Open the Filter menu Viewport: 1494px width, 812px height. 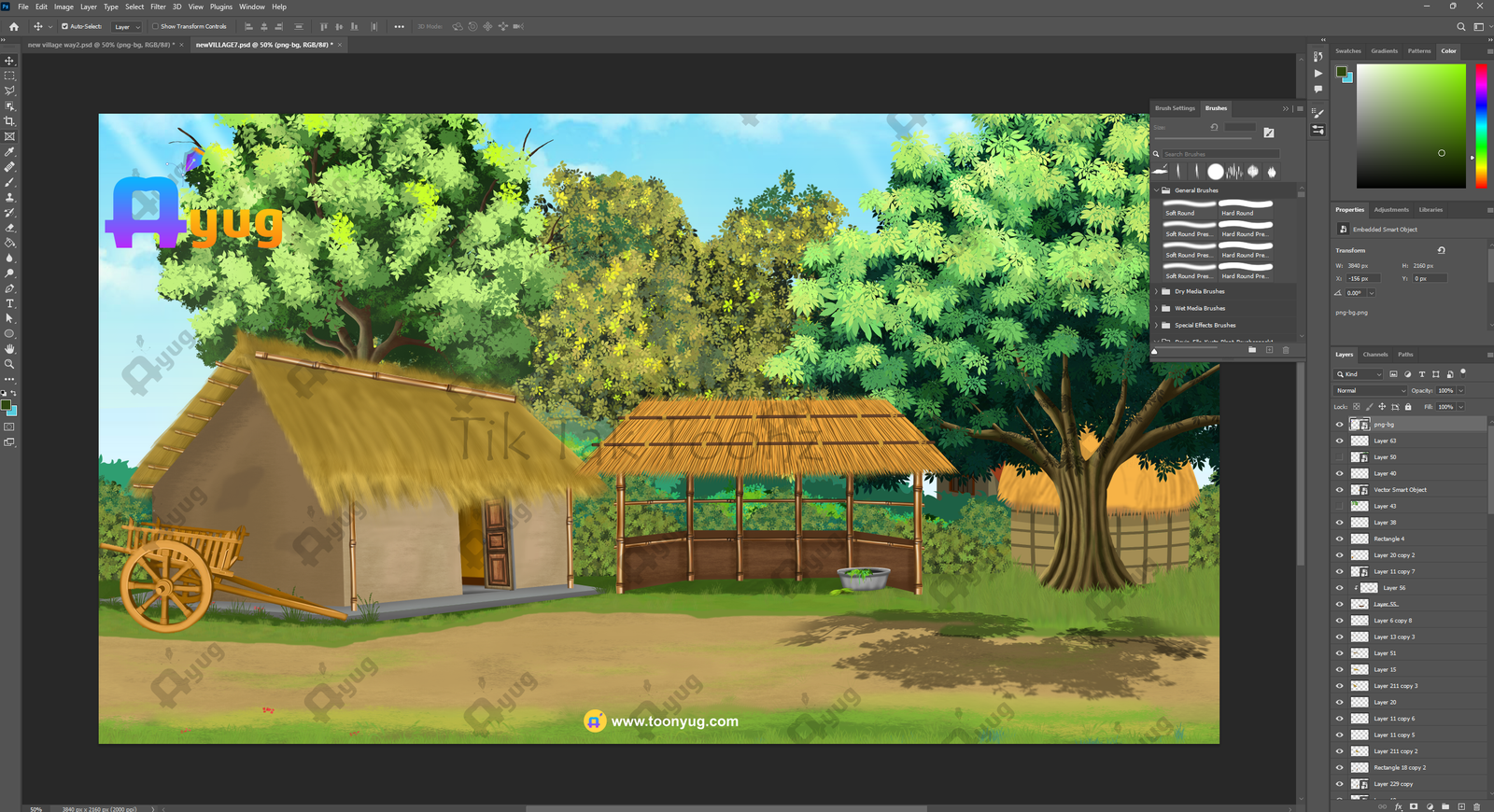click(158, 7)
